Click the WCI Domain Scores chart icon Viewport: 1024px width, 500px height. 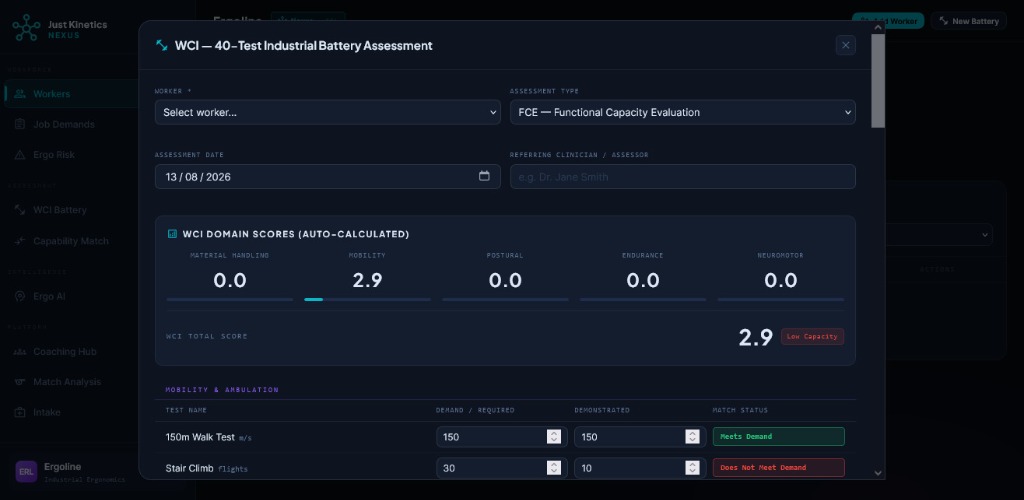point(172,234)
